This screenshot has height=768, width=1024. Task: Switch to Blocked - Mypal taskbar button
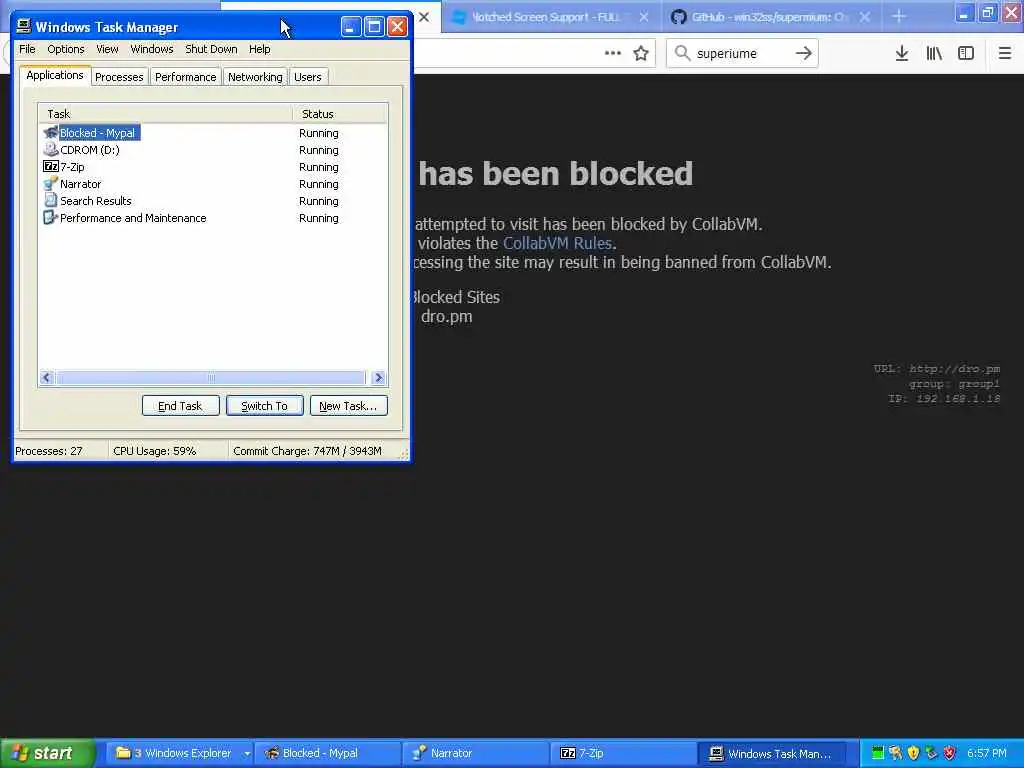point(327,753)
